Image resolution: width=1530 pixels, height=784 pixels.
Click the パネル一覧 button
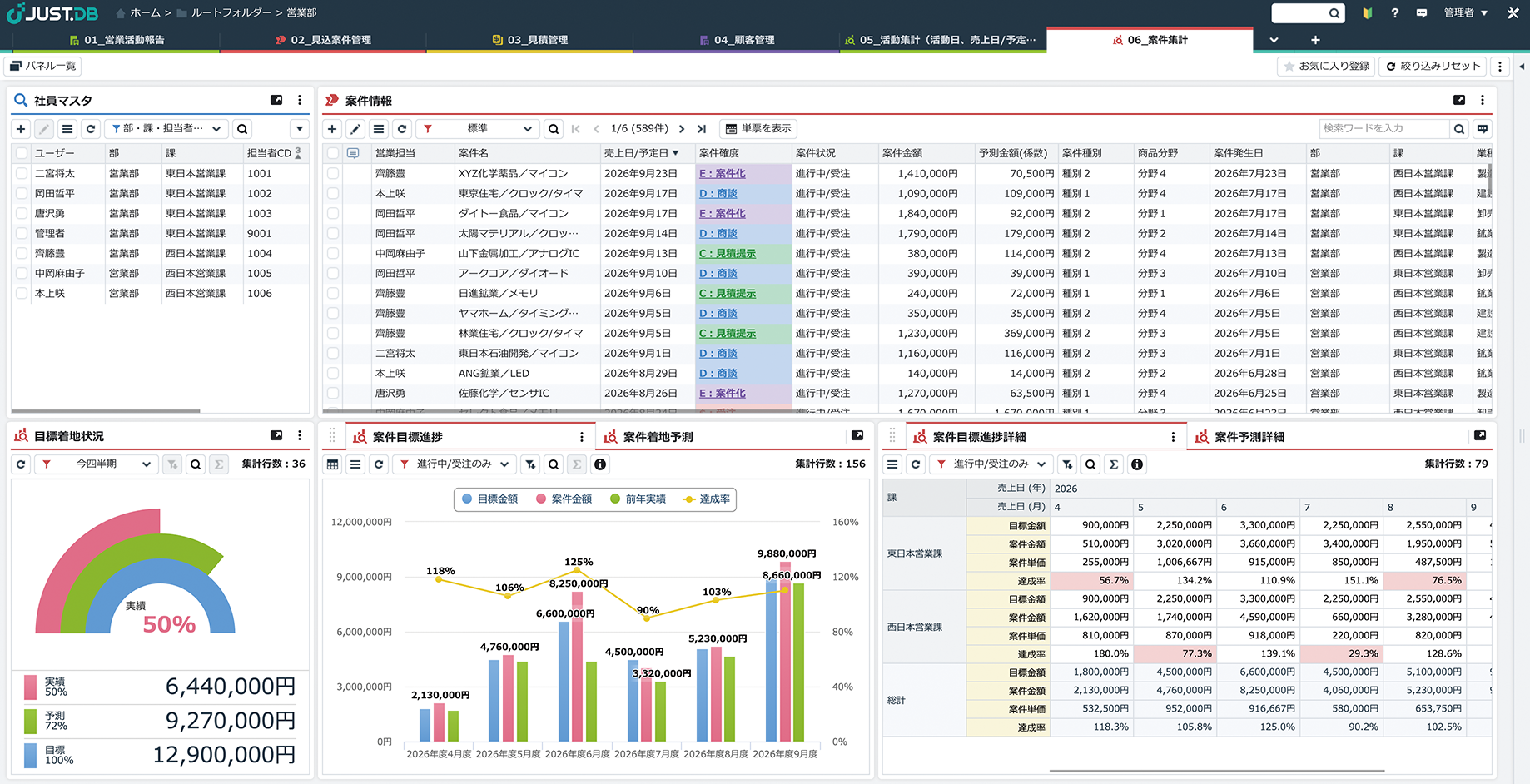[42, 66]
